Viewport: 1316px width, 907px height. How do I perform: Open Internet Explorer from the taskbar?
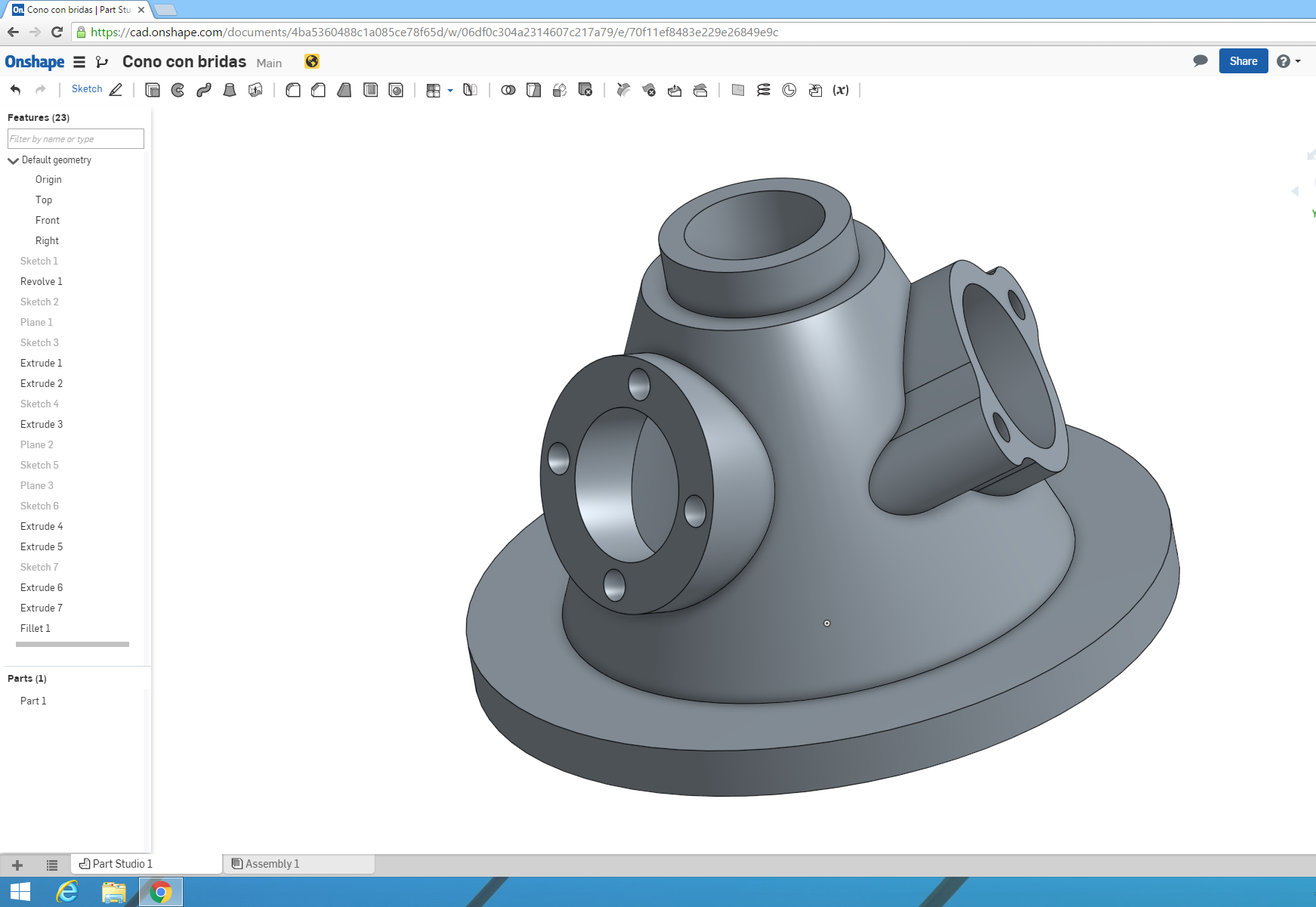(67, 892)
